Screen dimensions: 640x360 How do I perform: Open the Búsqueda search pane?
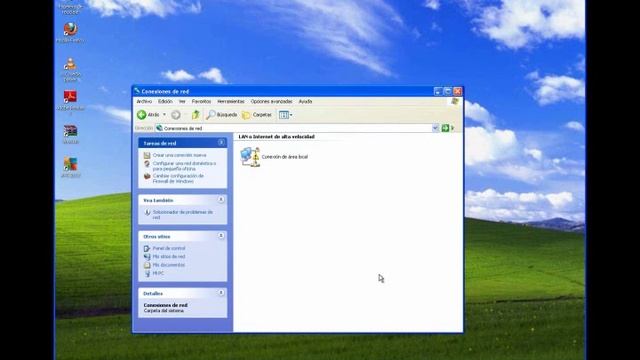tap(222, 115)
